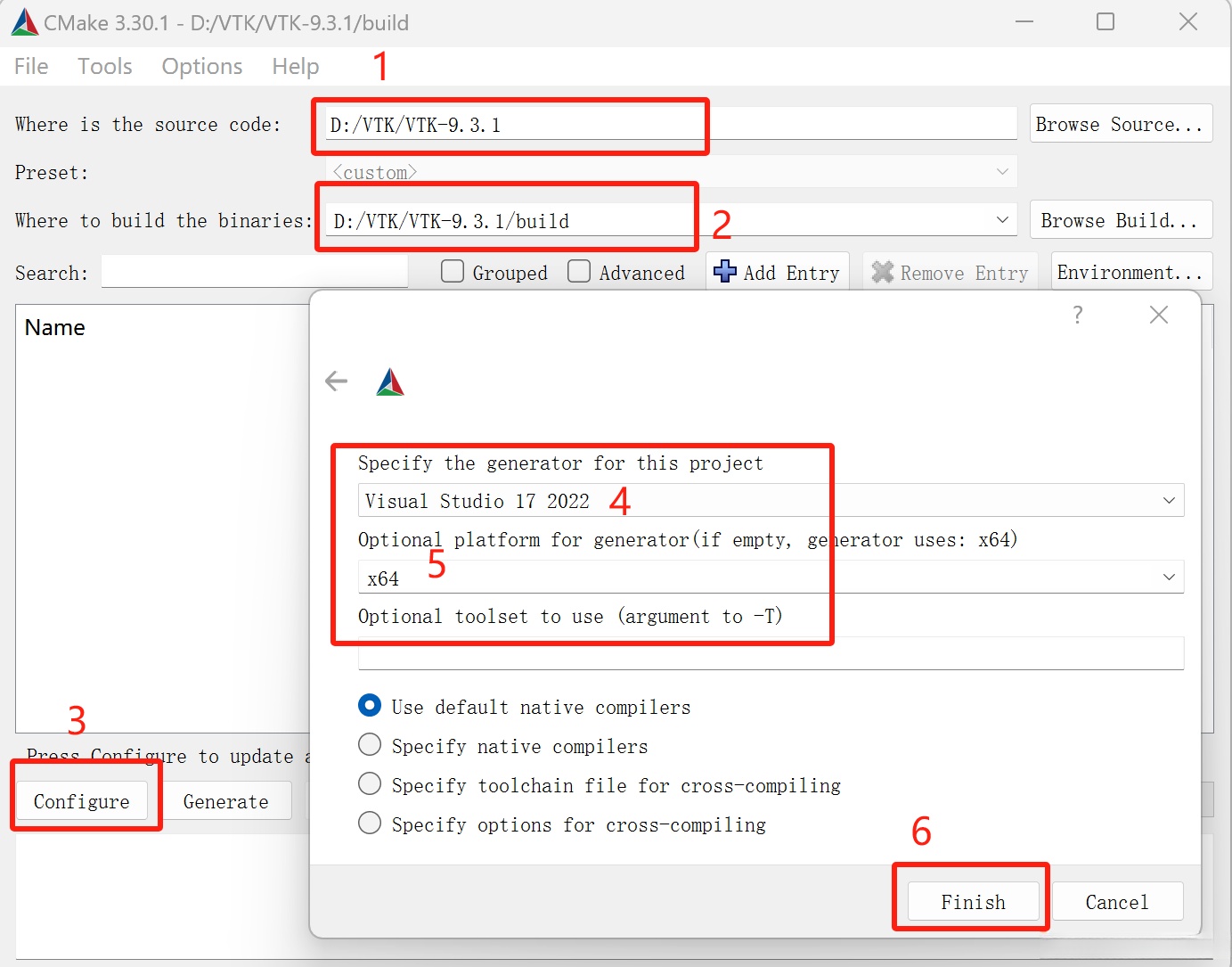Close the generator dialog
This screenshot has width=1232, height=967.
click(1158, 315)
